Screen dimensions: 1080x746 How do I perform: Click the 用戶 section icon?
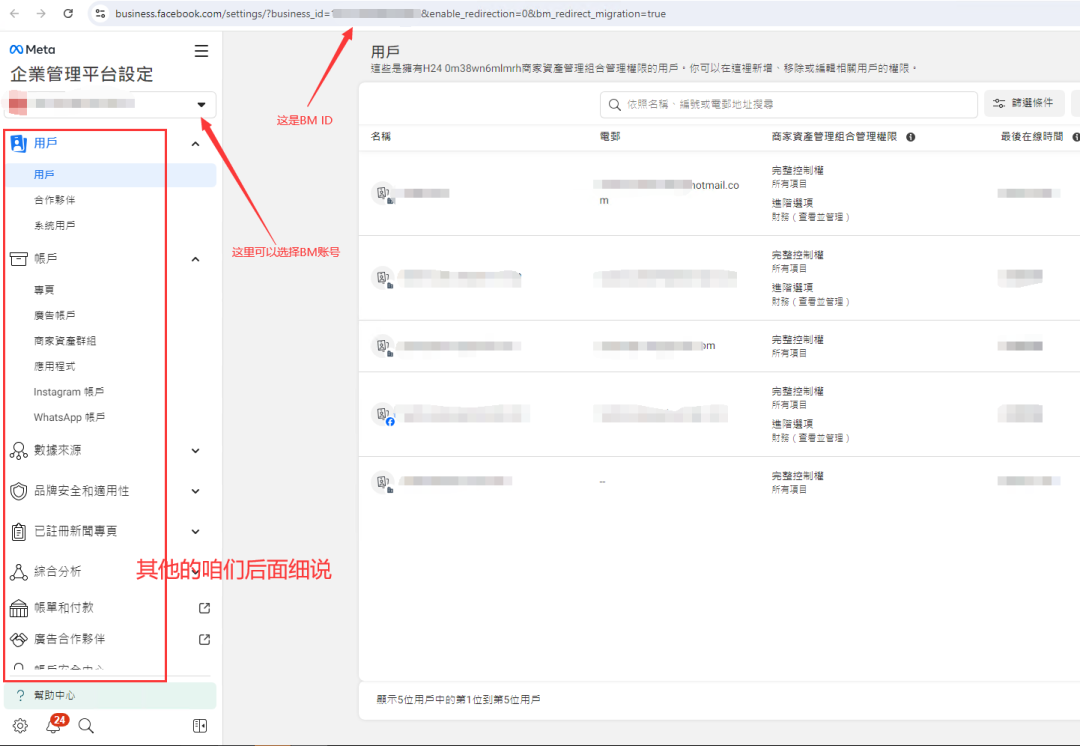(x=19, y=143)
